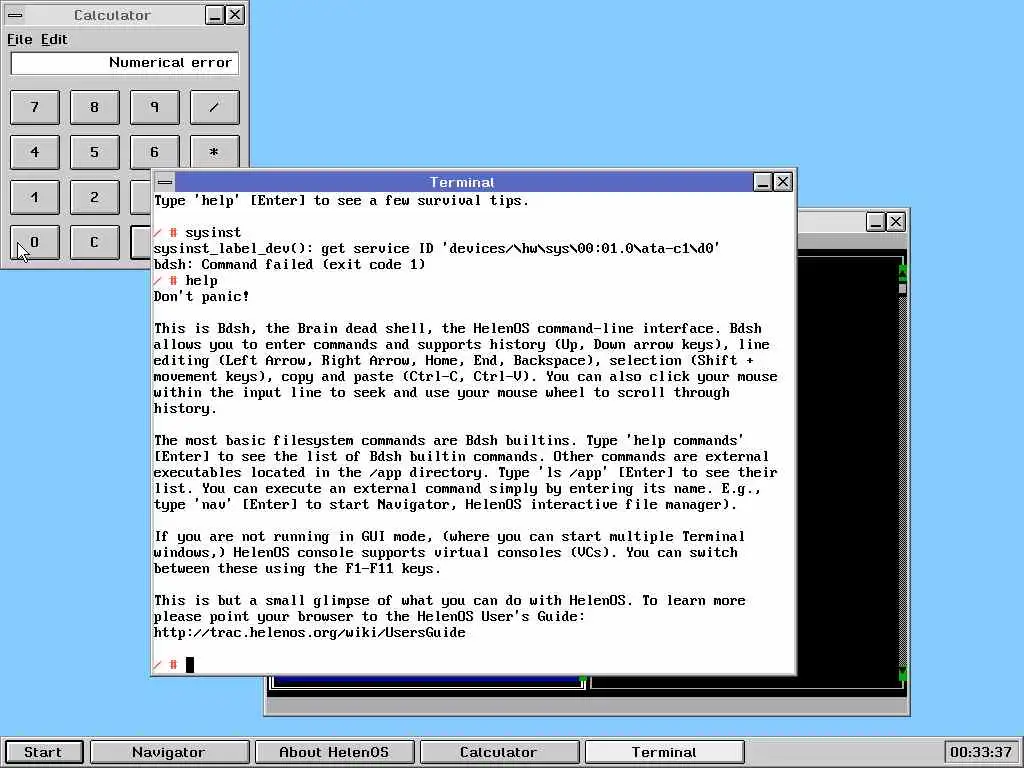
Task: Open the Terminal window system menu icon
Action: [x=165, y=182]
